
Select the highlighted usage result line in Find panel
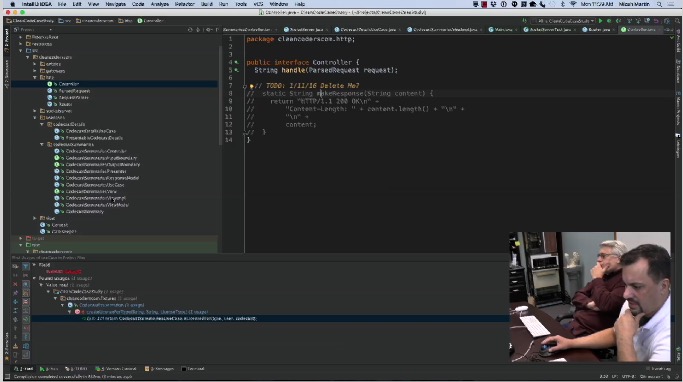tap(270, 319)
